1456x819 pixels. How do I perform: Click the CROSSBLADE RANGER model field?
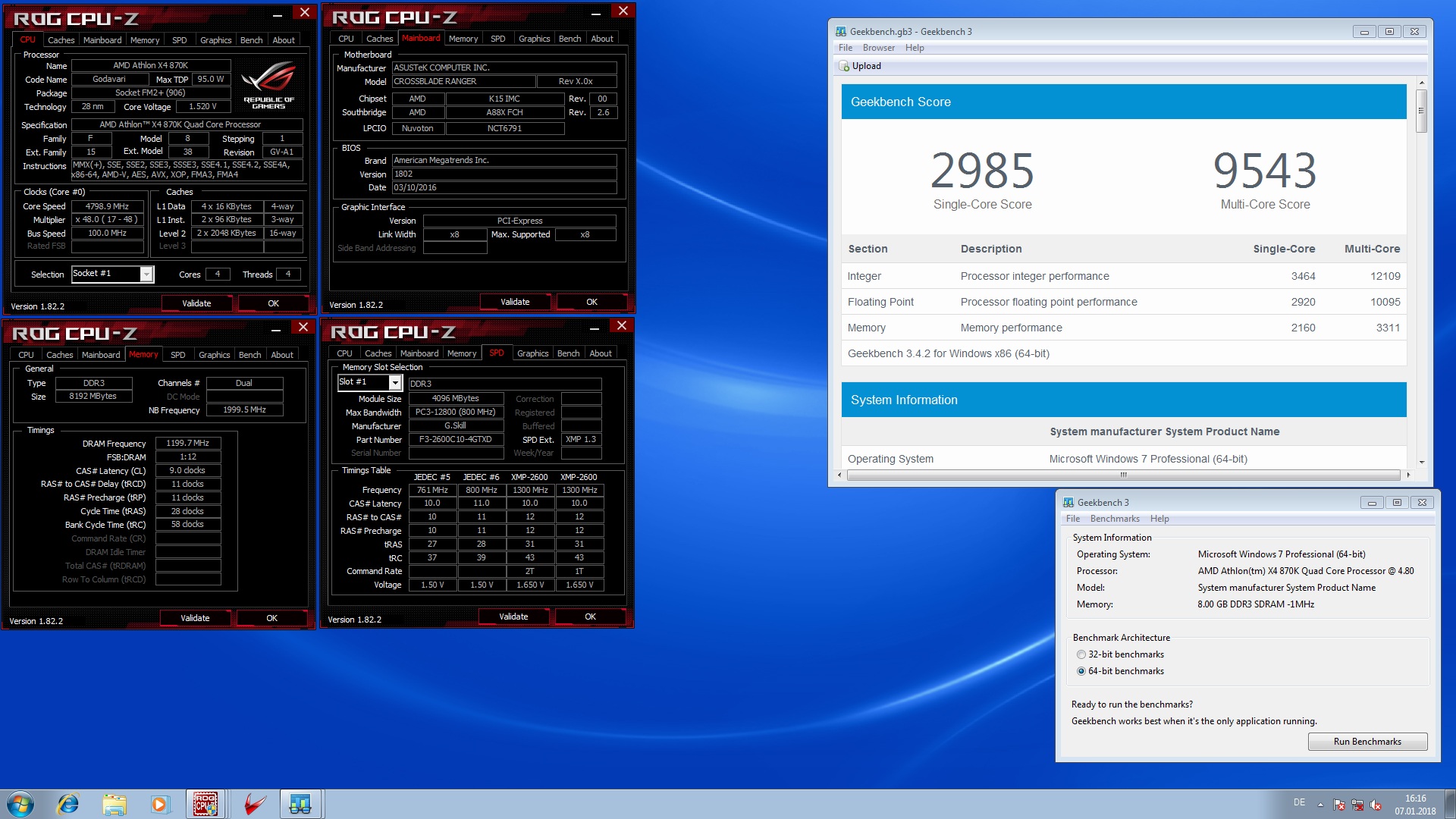tap(463, 82)
